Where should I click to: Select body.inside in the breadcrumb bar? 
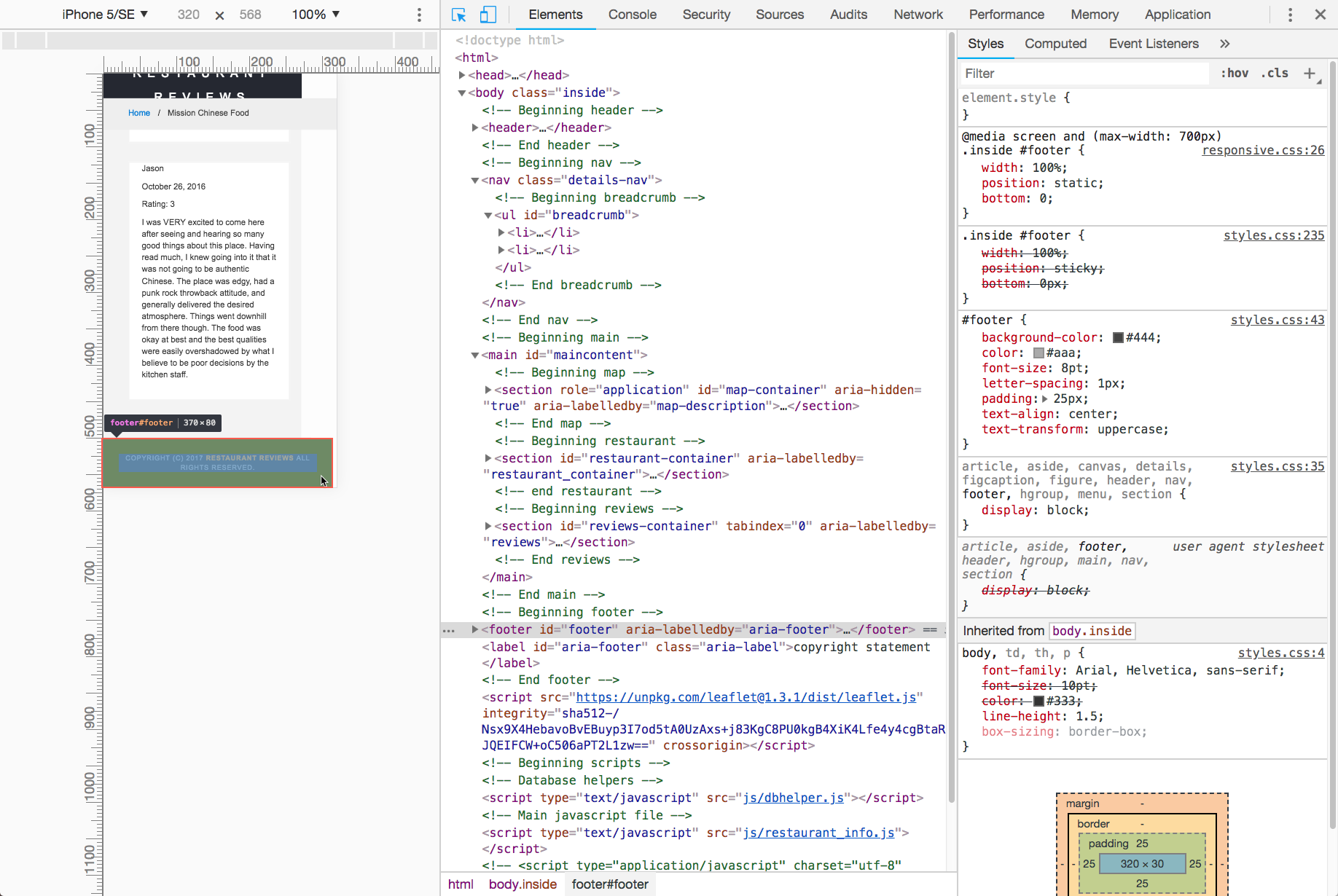(523, 884)
